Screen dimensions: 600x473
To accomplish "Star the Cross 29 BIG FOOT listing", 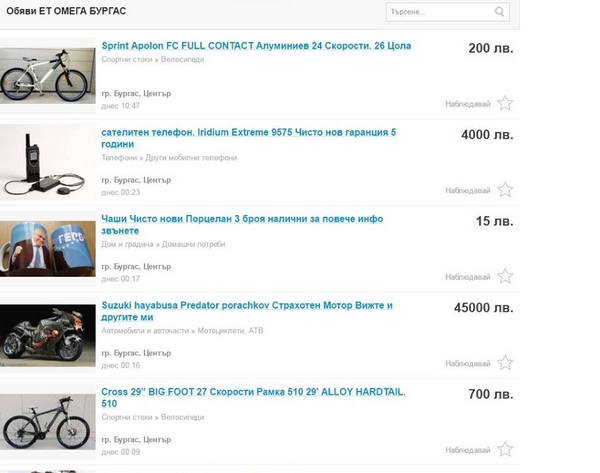I will (505, 449).
